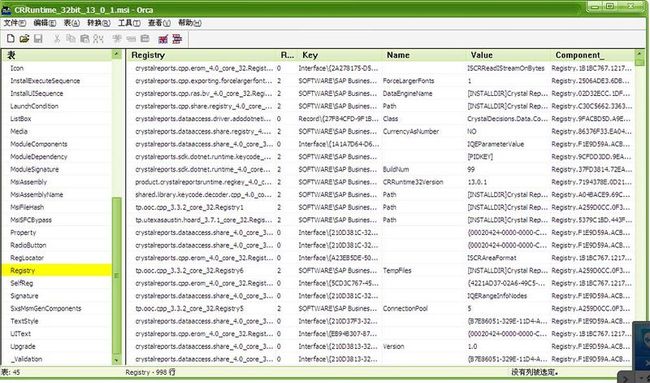Select the ListBox table
The image size is (650, 383).
click(x=21, y=119)
